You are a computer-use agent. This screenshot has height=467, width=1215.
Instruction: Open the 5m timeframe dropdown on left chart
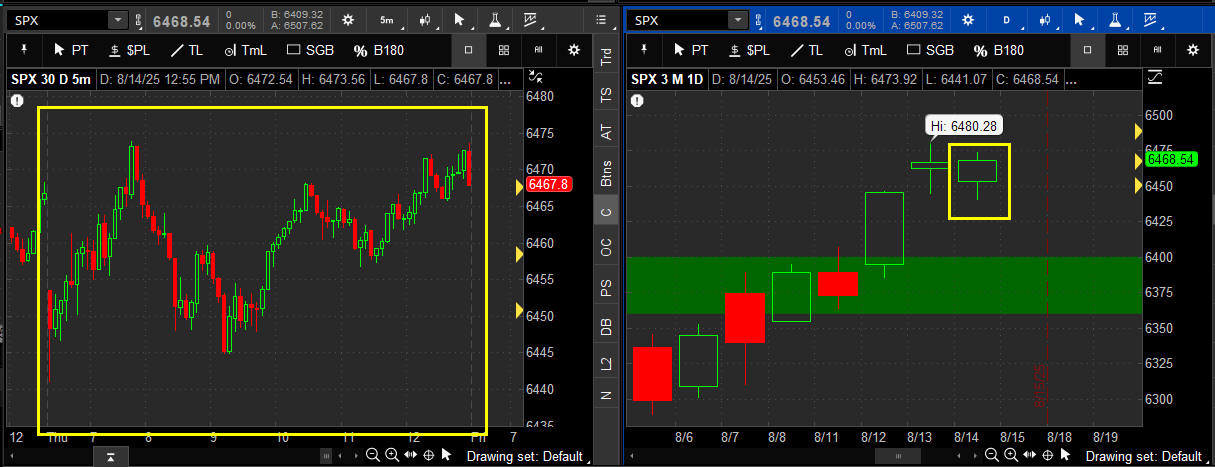pyautogui.click(x=386, y=19)
